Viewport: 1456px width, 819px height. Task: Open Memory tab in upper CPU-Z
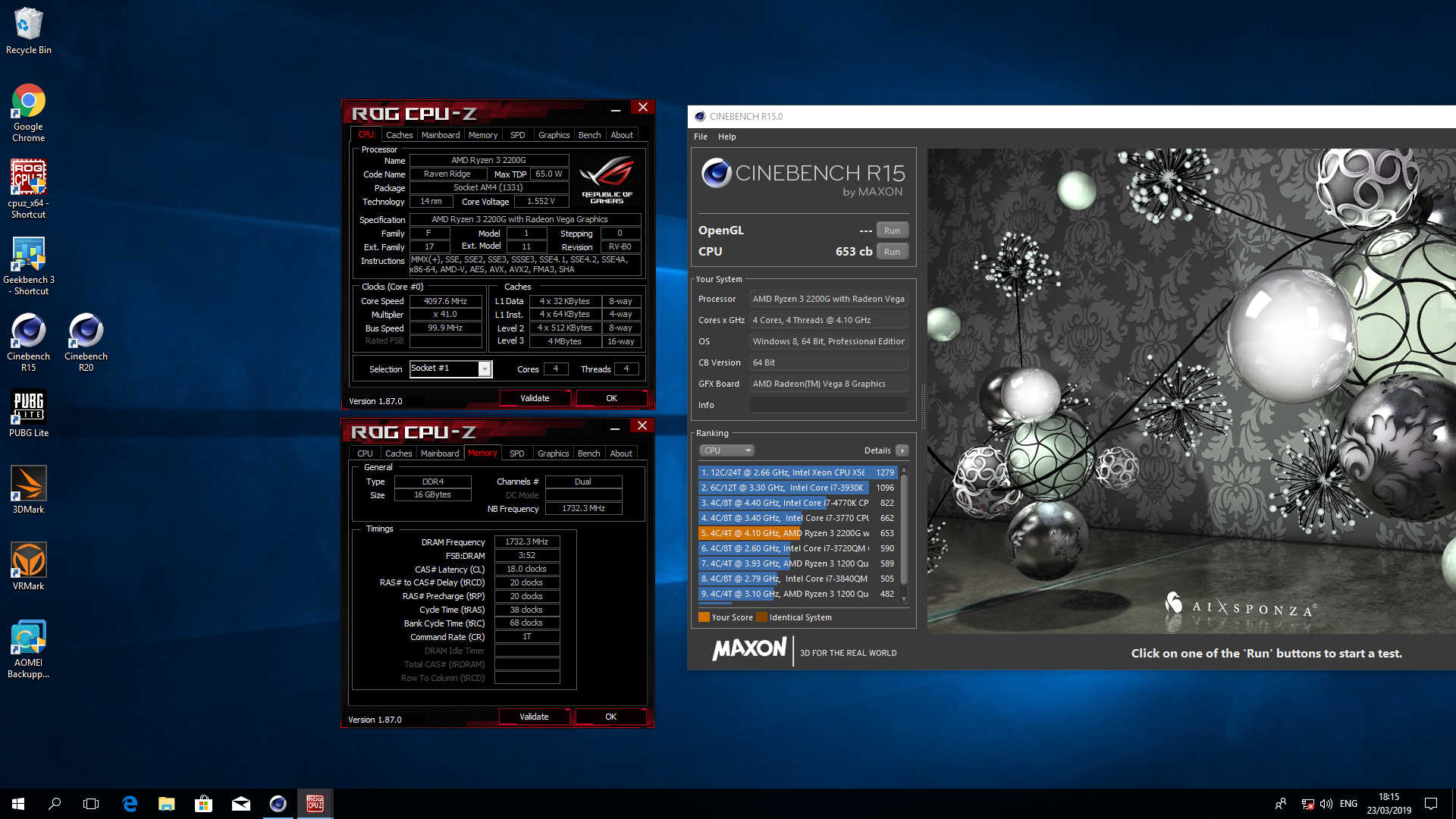point(483,135)
